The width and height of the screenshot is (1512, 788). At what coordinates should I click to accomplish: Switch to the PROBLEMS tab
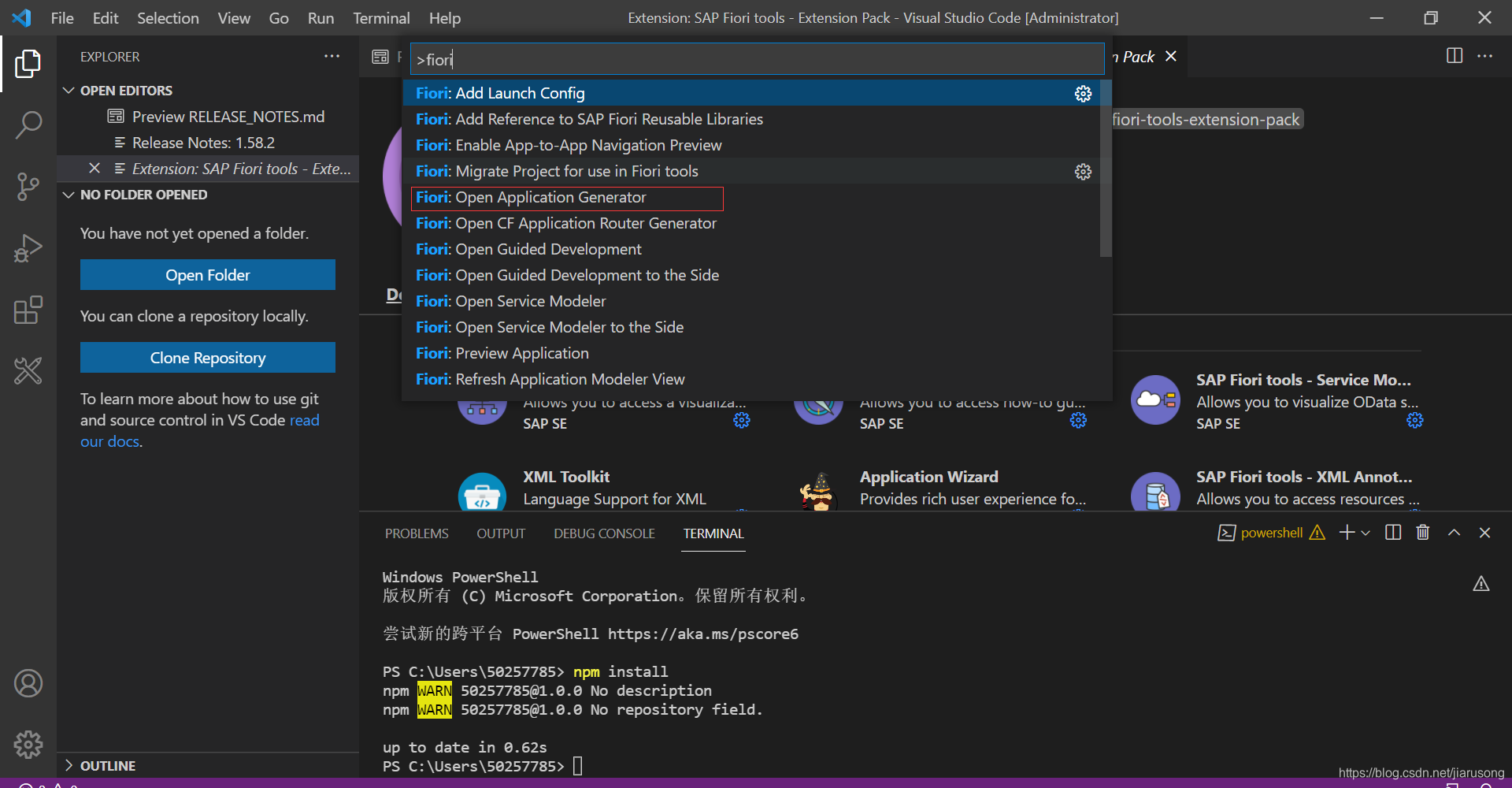coord(417,533)
